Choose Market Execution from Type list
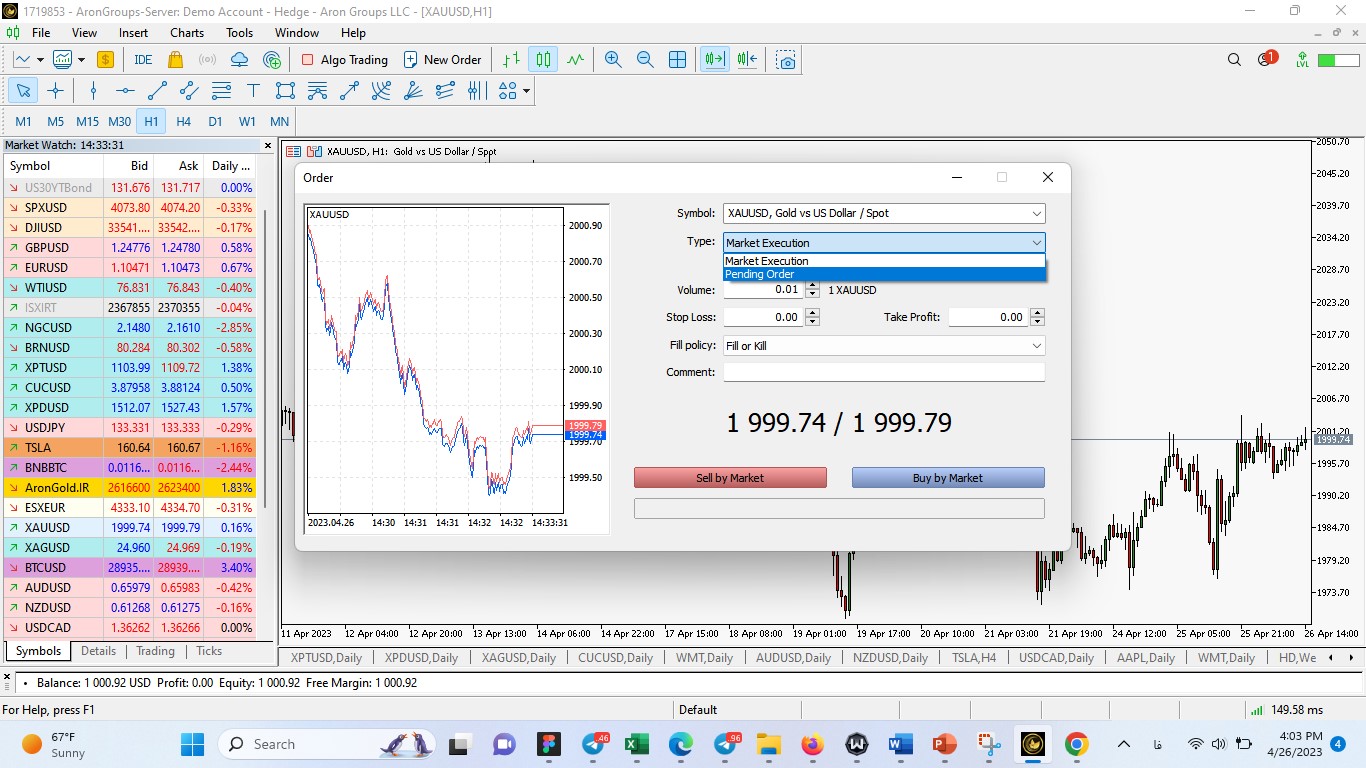This screenshot has width=1366, height=768. 884,261
